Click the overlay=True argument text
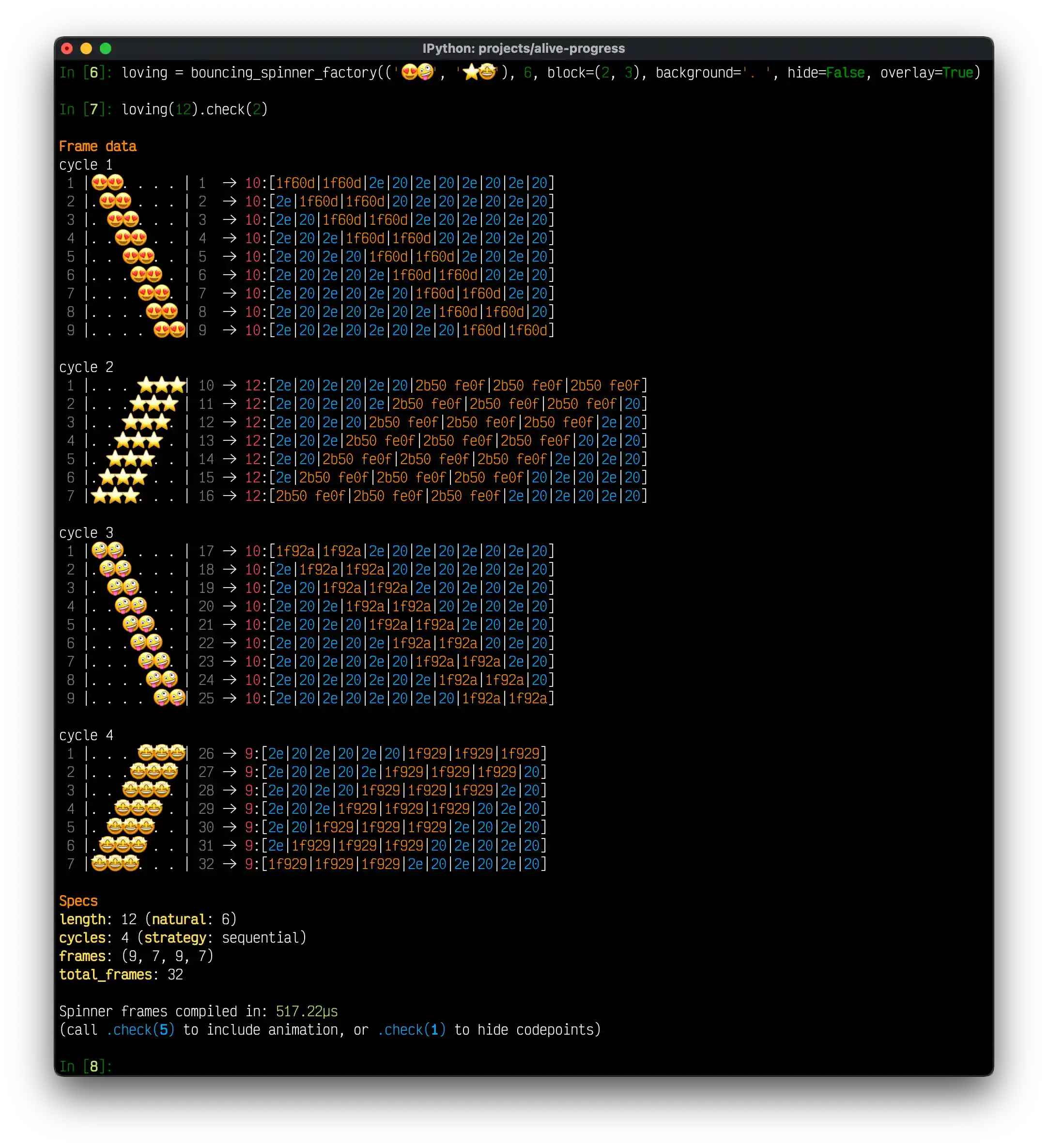The image size is (1048, 1148). coord(927,73)
